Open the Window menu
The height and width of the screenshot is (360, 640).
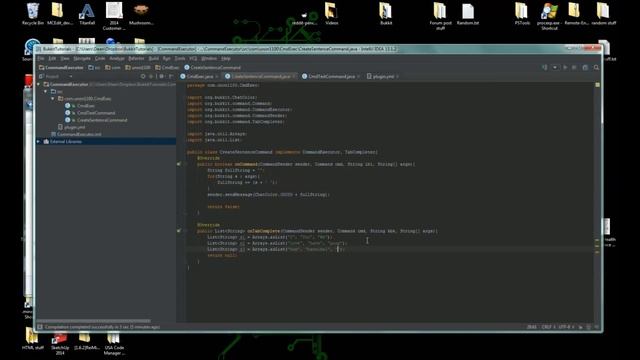click(x=209, y=58)
